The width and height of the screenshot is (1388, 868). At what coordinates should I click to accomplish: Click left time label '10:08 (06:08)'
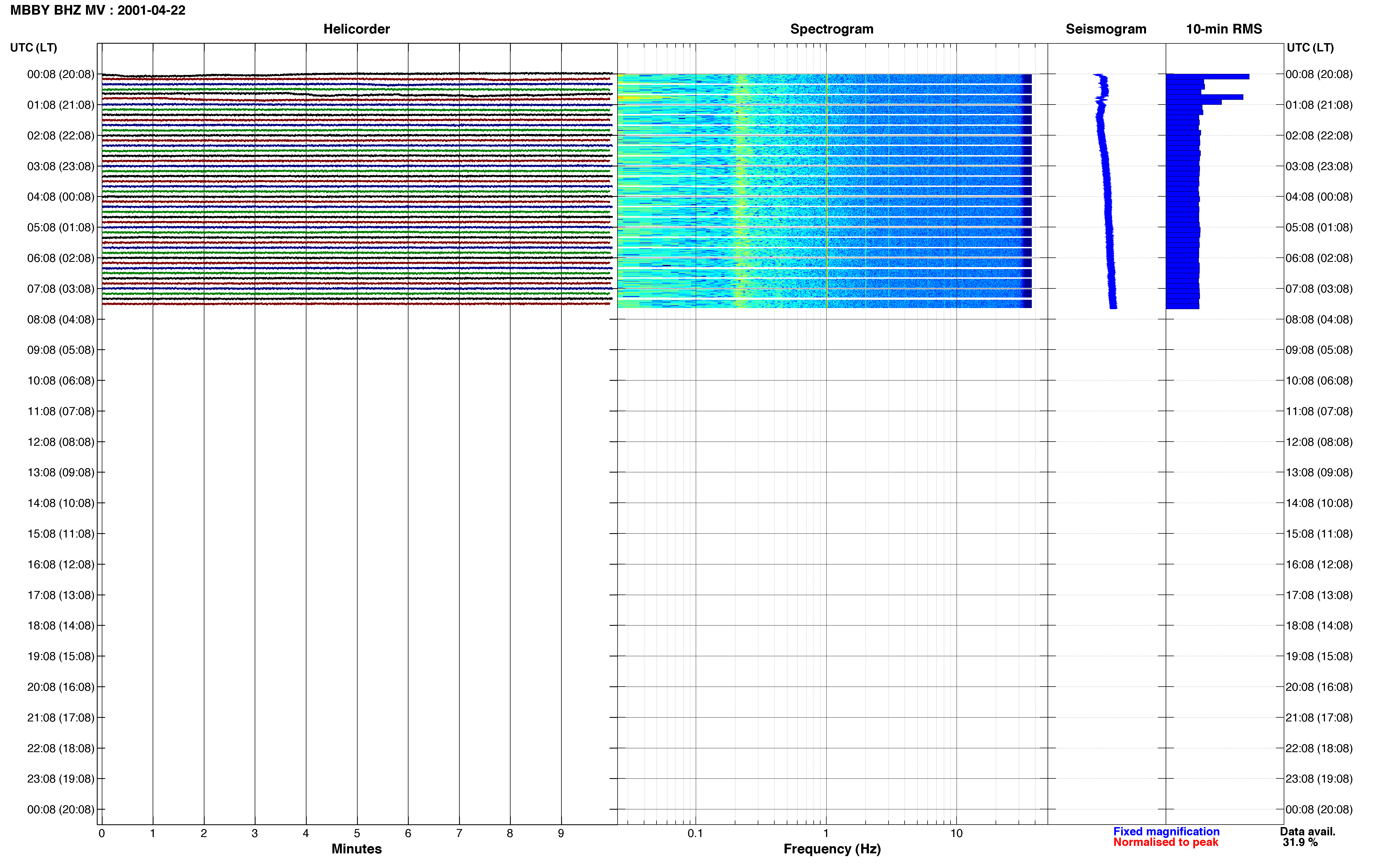tap(60, 380)
